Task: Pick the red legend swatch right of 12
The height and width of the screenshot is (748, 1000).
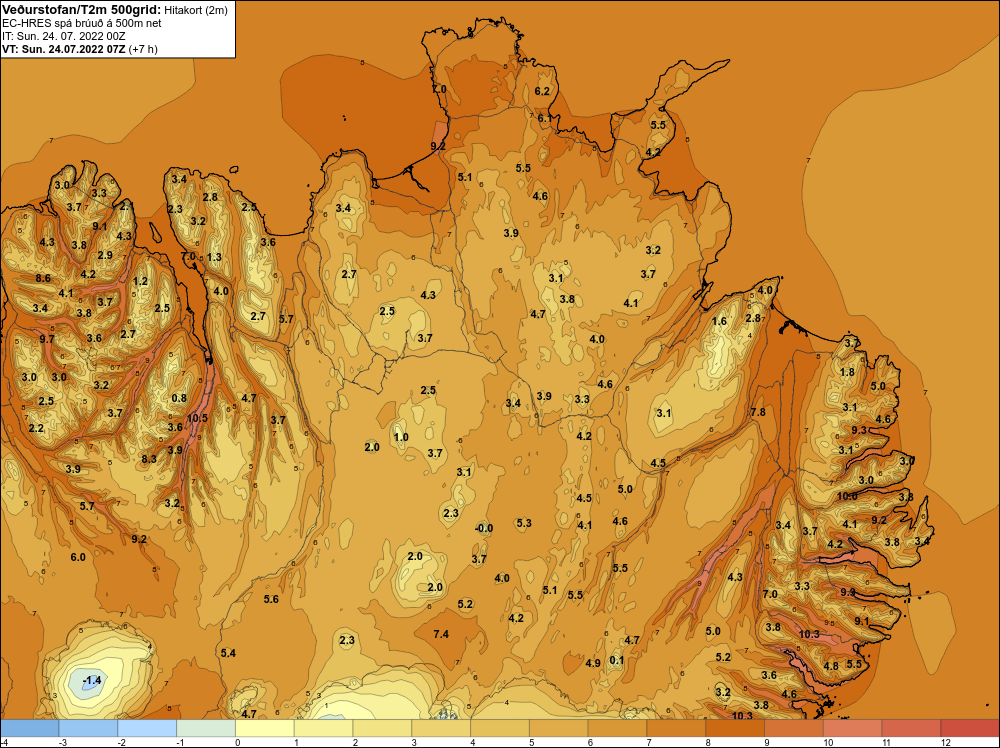Action: 969,728
